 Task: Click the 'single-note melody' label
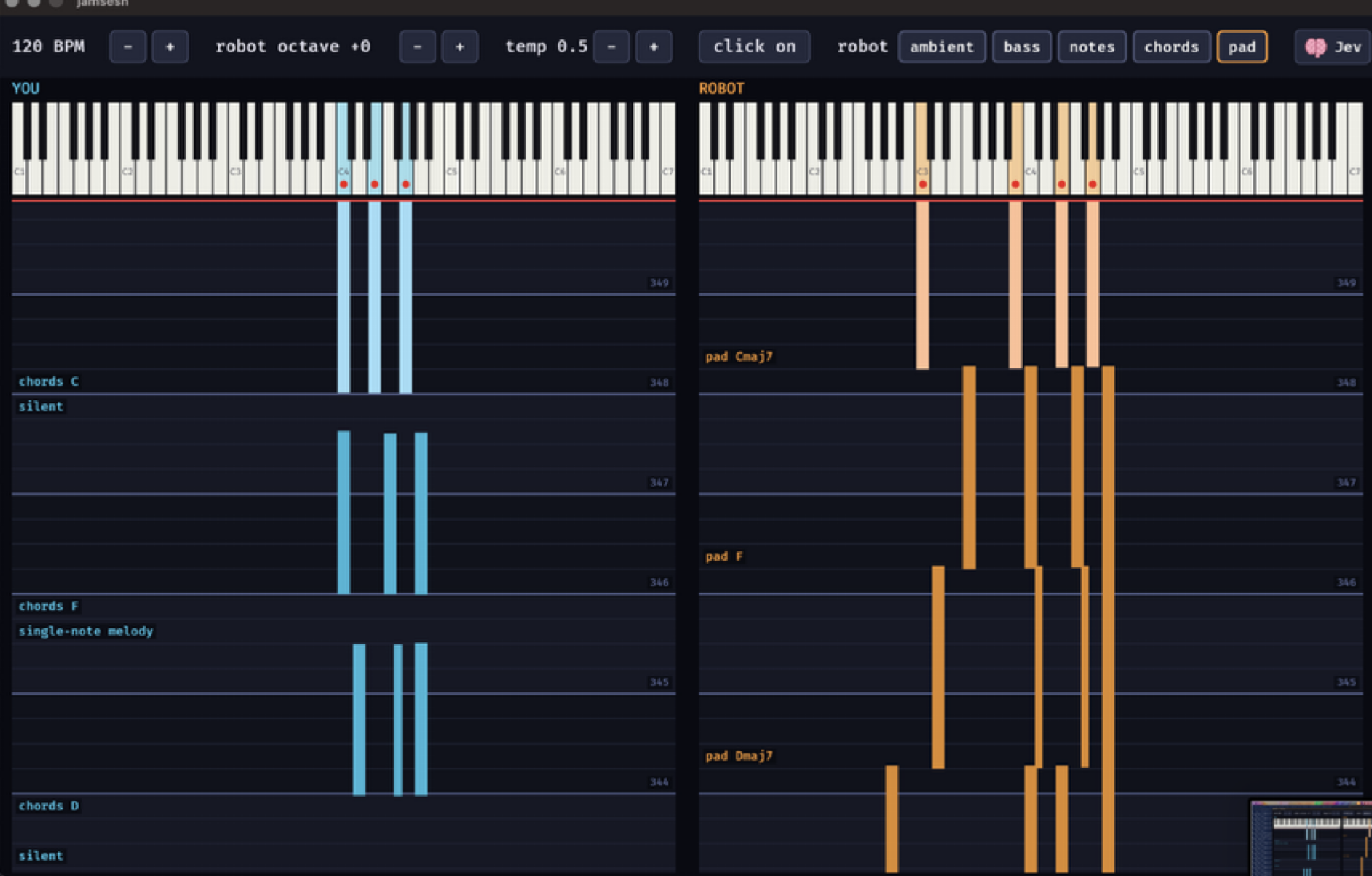point(86,631)
